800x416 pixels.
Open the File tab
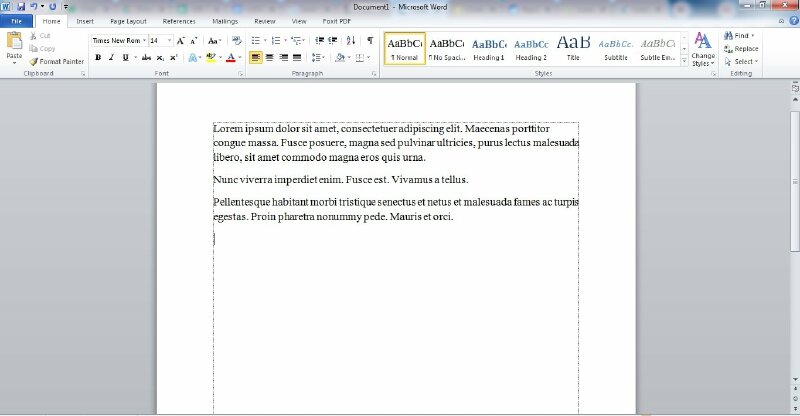[x=16, y=21]
